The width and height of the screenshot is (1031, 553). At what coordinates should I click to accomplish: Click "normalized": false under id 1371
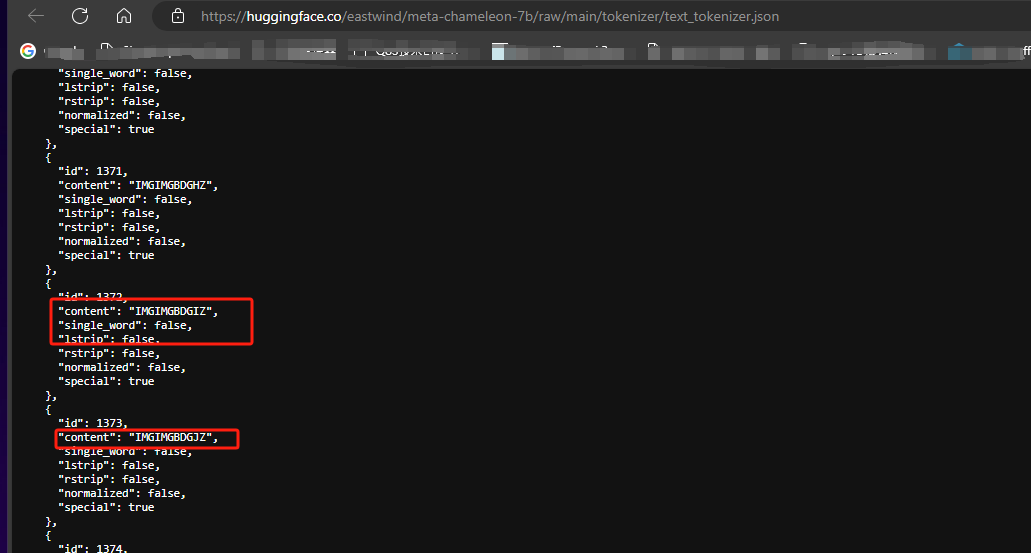click(122, 241)
